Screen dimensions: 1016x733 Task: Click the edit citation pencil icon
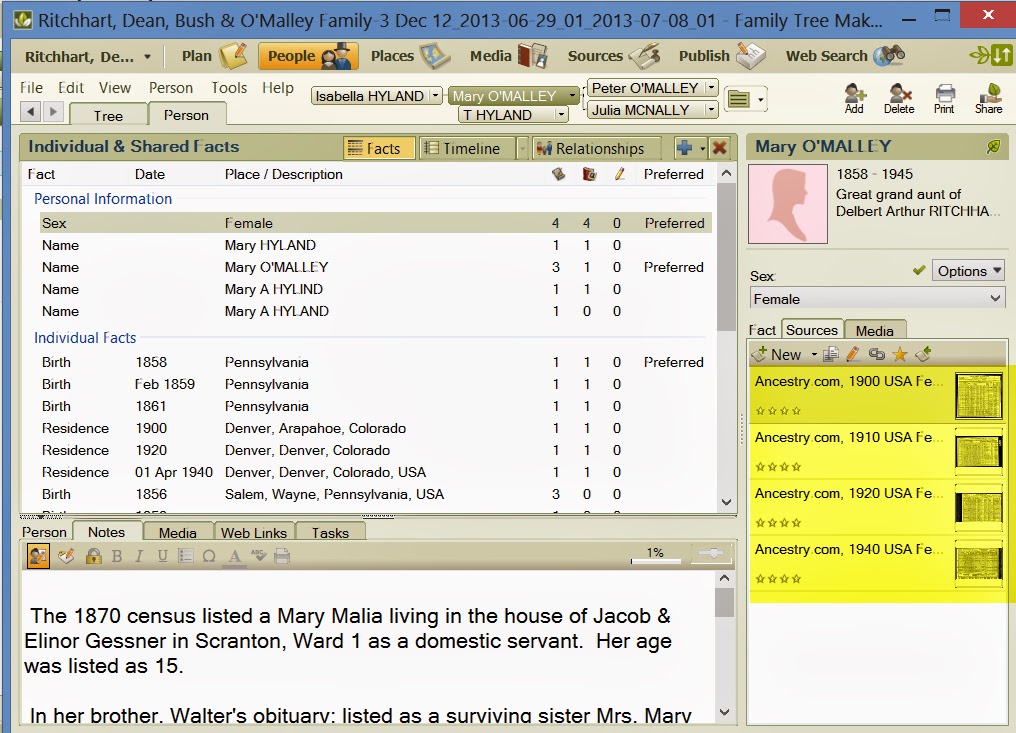click(853, 354)
